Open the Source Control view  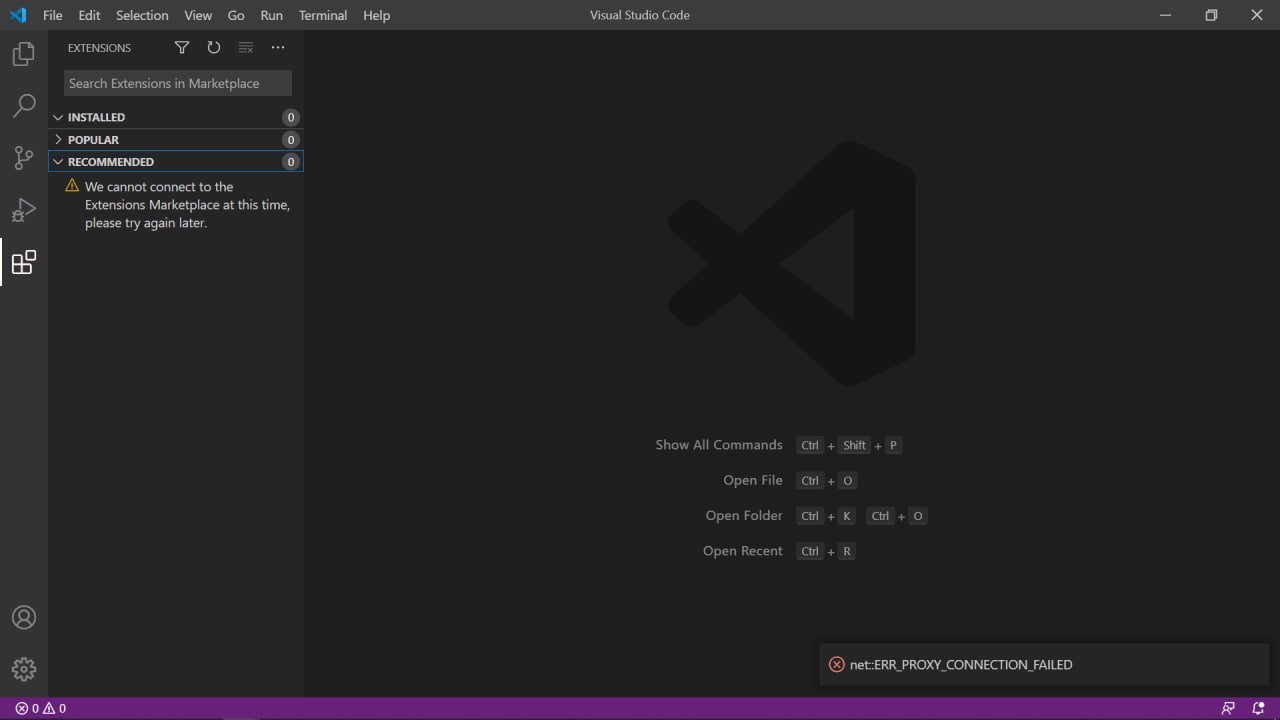click(23, 158)
